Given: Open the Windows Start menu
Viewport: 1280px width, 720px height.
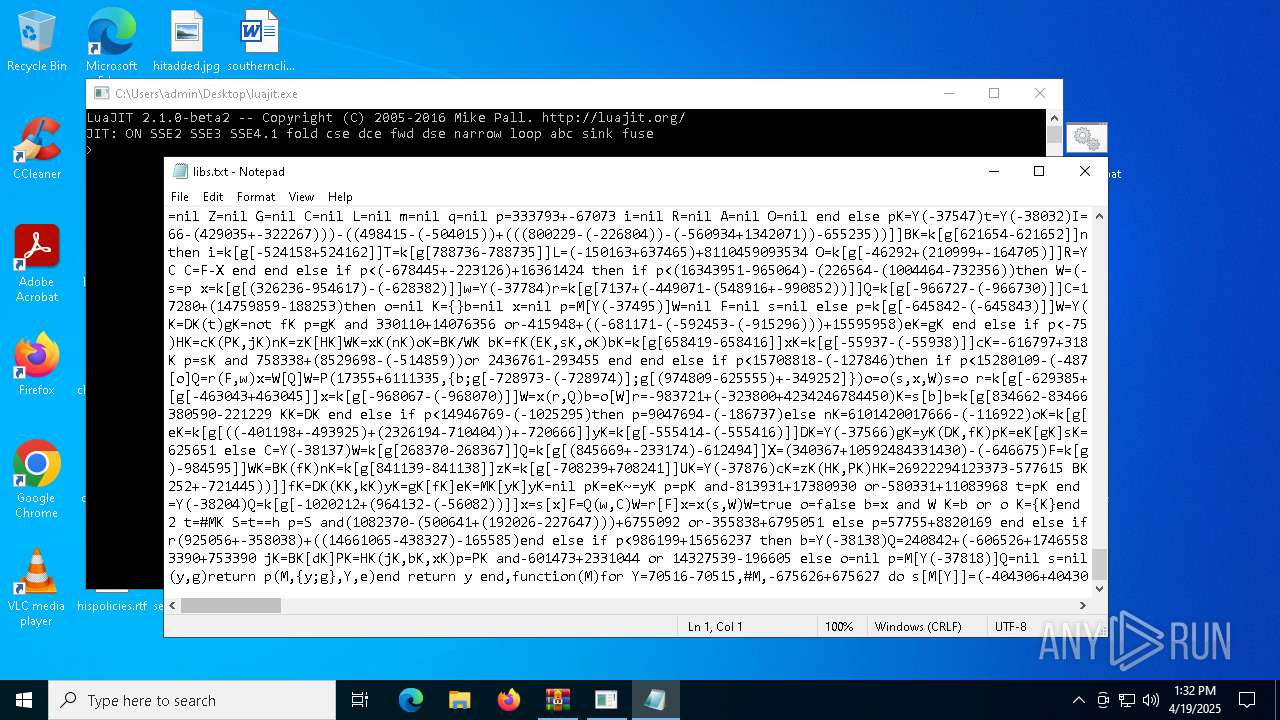Looking at the screenshot, I should tap(24, 700).
